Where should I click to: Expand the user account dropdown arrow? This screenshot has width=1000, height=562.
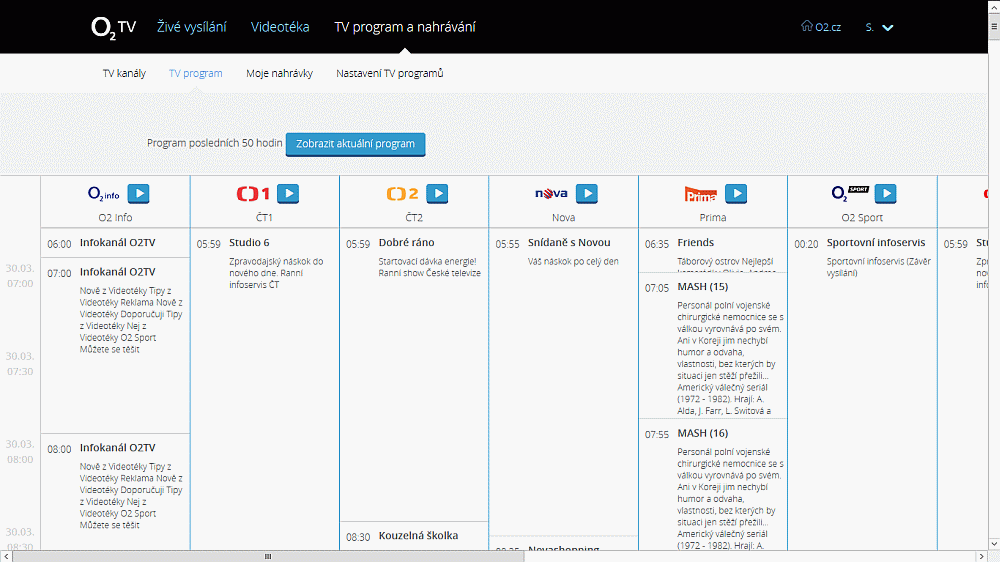click(888, 27)
